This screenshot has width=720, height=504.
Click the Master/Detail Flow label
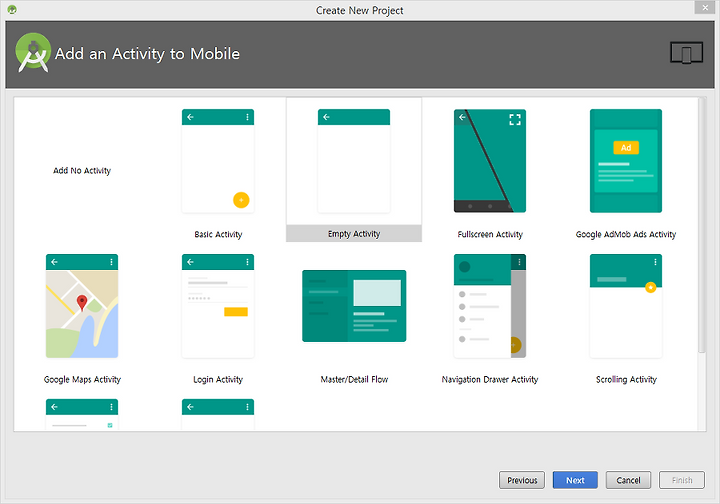coord(354,380)
